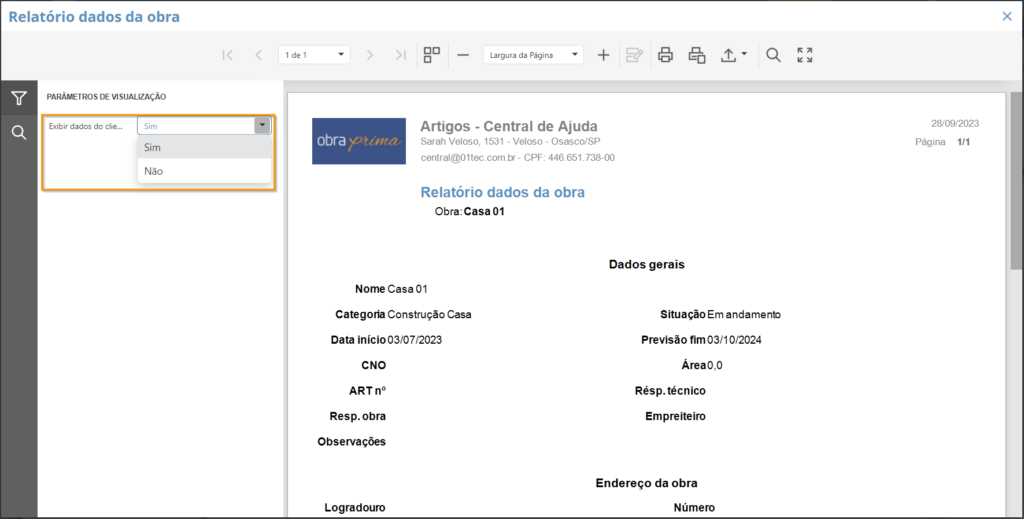Click the 'Página 1/1' page indicator
Viewport: 1024px width, 519px height.
pos(942,142)
